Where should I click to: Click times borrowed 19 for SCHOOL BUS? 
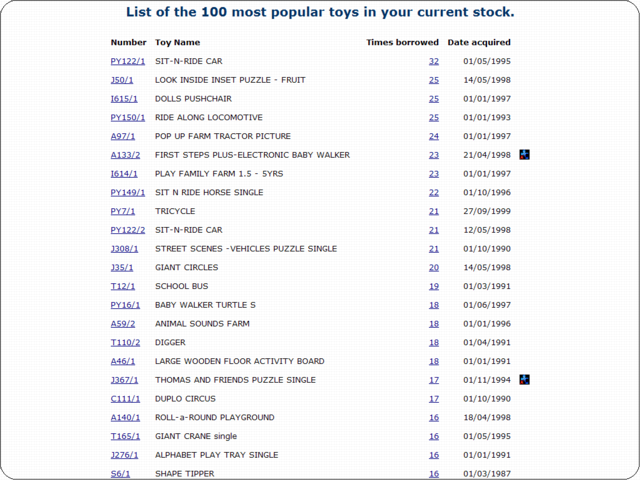(x=434, y=287)
